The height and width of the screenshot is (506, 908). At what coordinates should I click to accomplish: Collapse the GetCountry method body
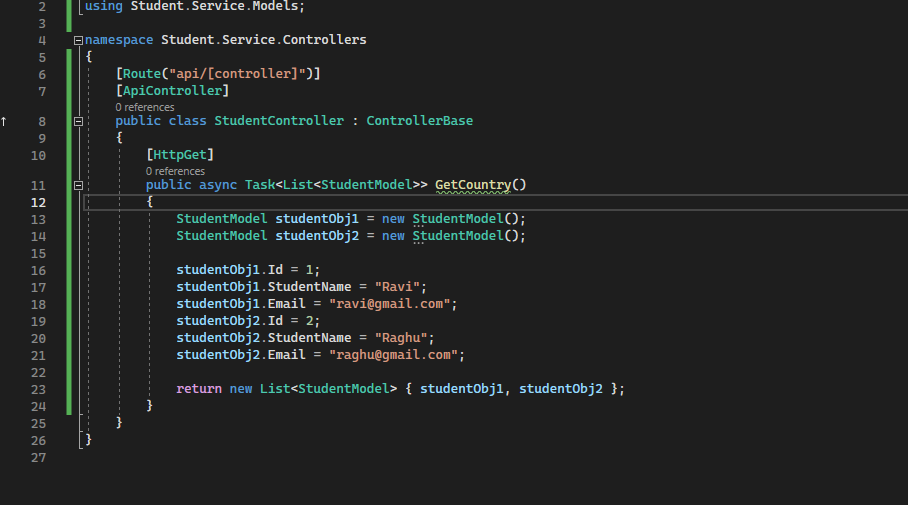tap(79, 185)
